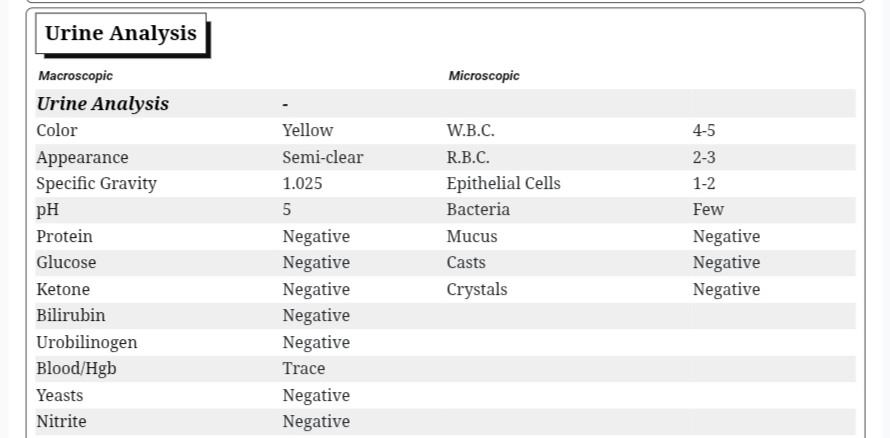The image size is (890, 438).
Task: Click the Crystals label
Action: 477,290
